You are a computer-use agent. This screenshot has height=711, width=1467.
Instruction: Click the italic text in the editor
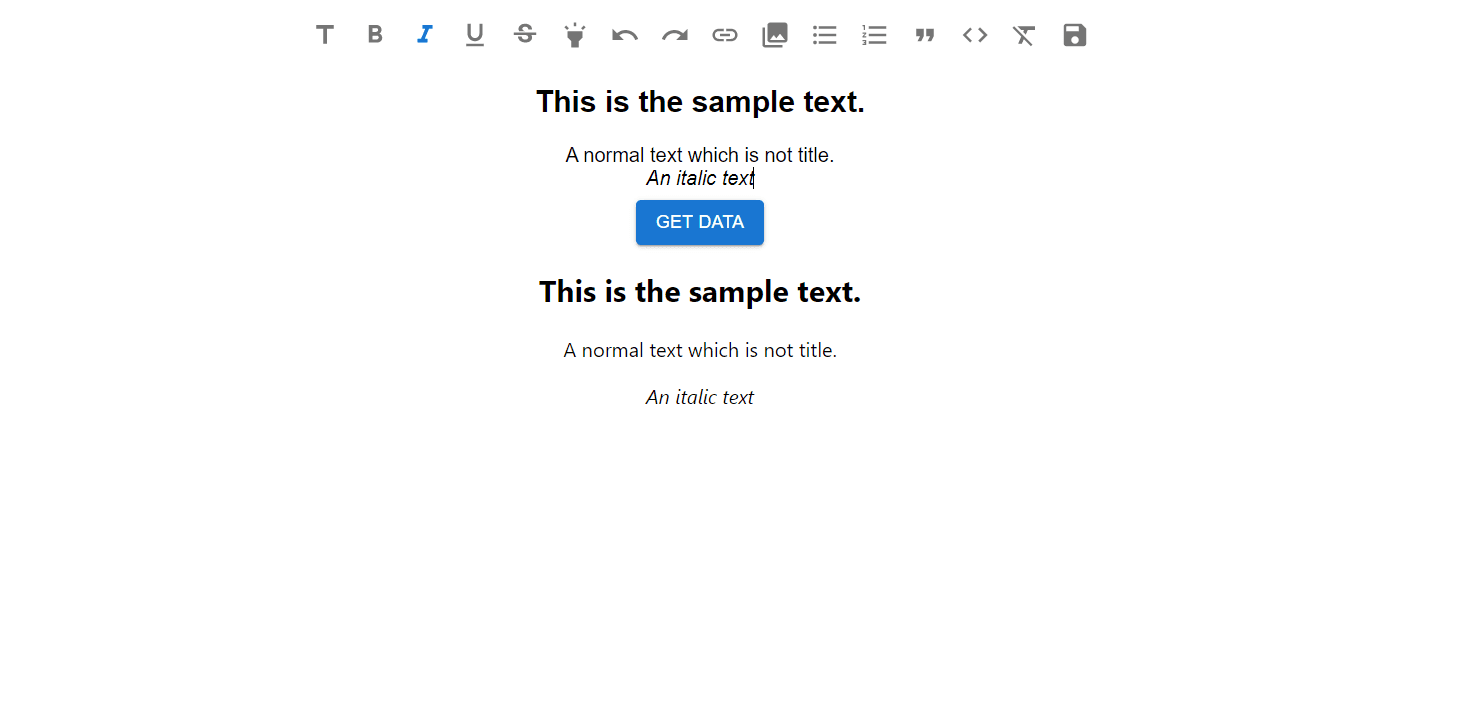coord(699,179)
